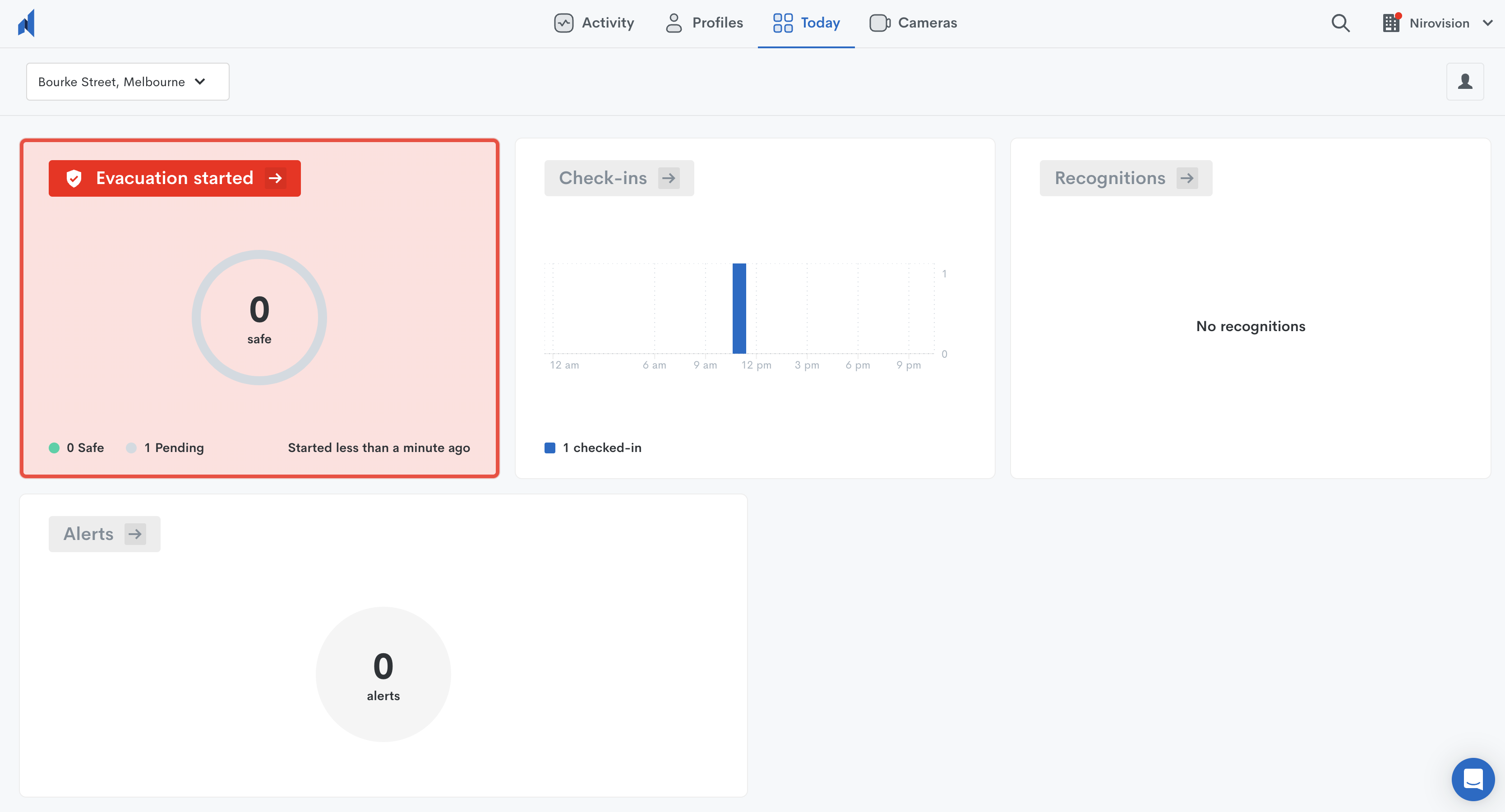The height and width of the screenshot is (812, 1505).
Task: Click the arrow beside Recognitions
Action: pyautogui.click(x=1186, y=178)
